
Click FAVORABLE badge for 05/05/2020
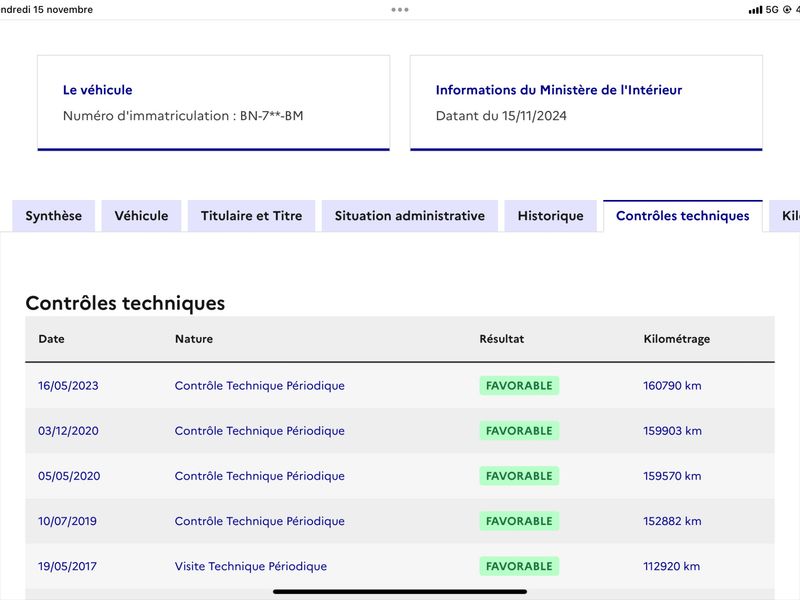[x=519, y=476]
